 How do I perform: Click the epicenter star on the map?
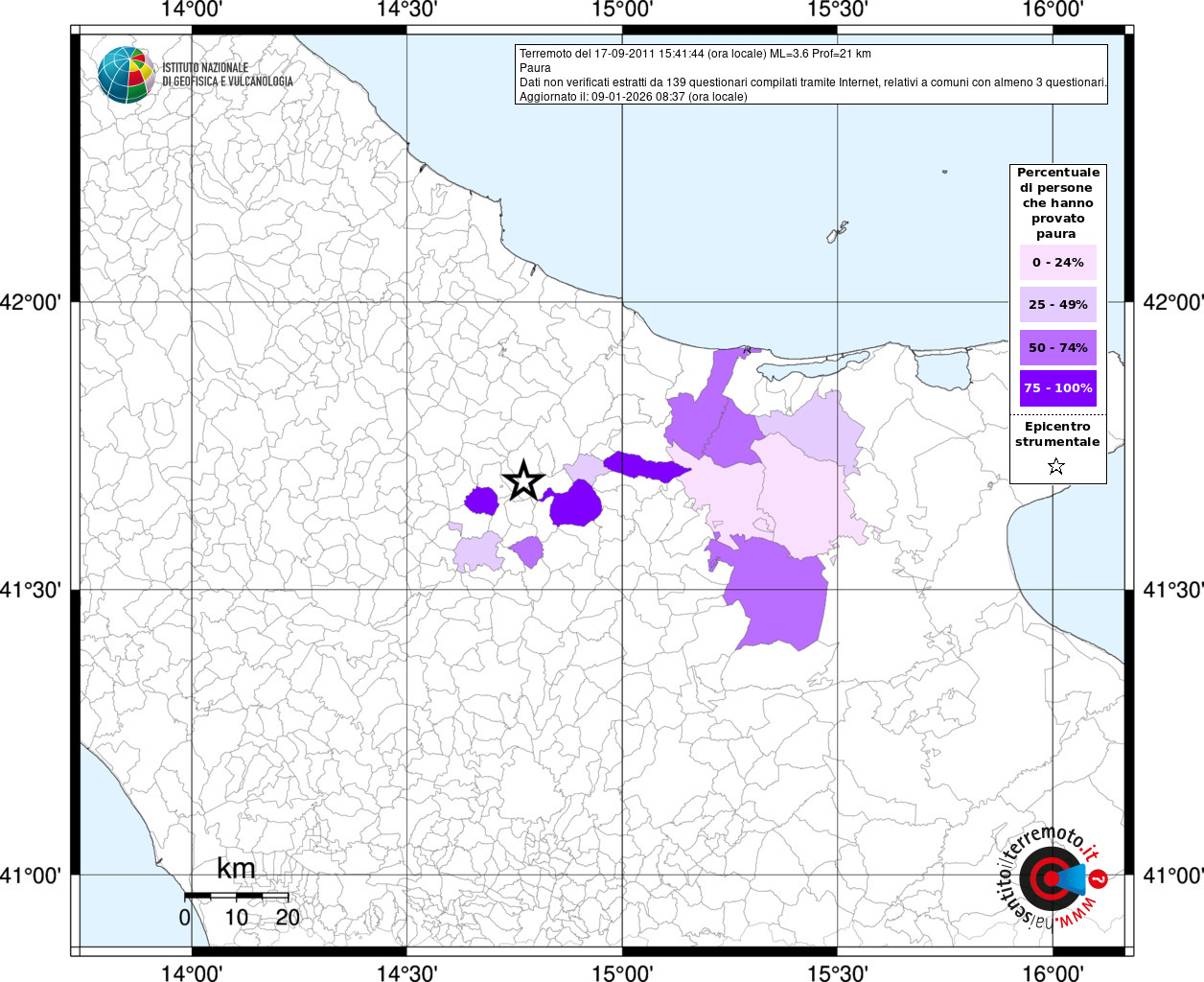pyautogui.click(x=523, y=479)
